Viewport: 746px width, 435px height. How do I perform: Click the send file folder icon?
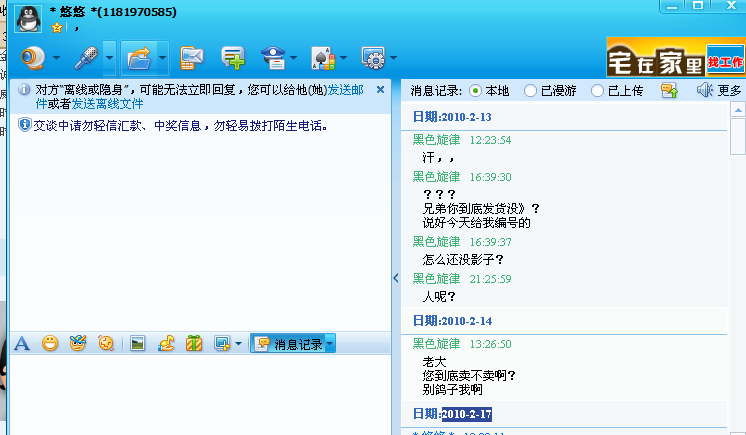[138, 58]
